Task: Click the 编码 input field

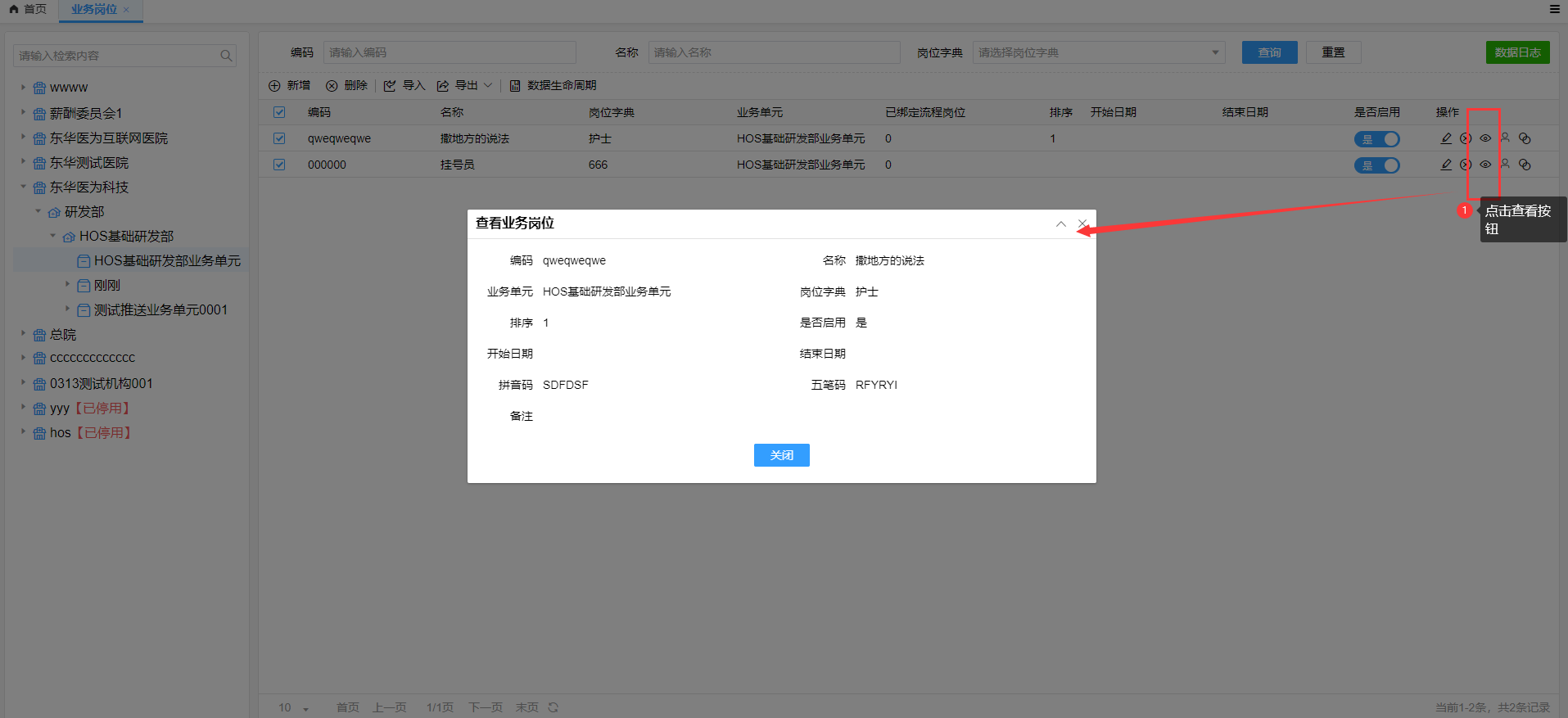Action: tap(450, 52)
